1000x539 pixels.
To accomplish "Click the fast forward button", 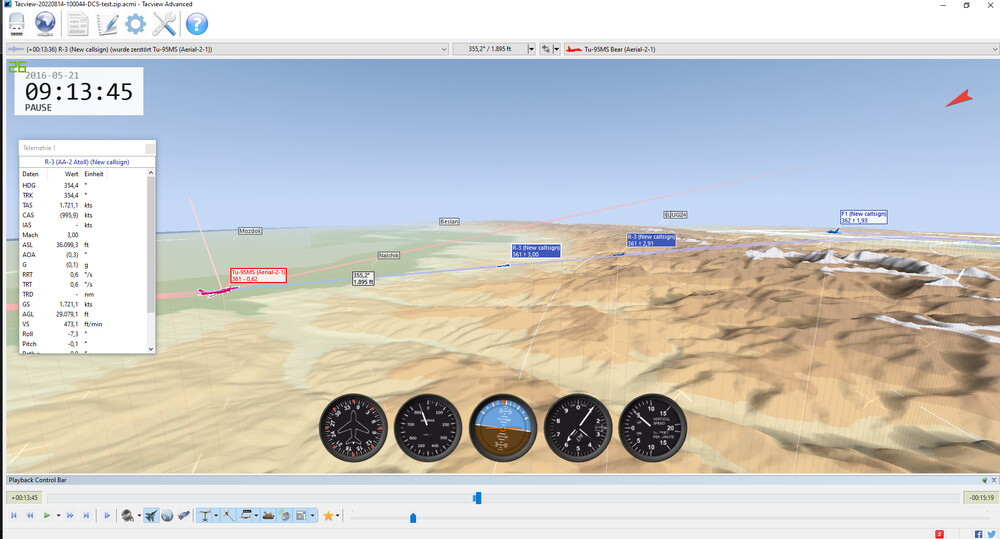I will point(70,515).
